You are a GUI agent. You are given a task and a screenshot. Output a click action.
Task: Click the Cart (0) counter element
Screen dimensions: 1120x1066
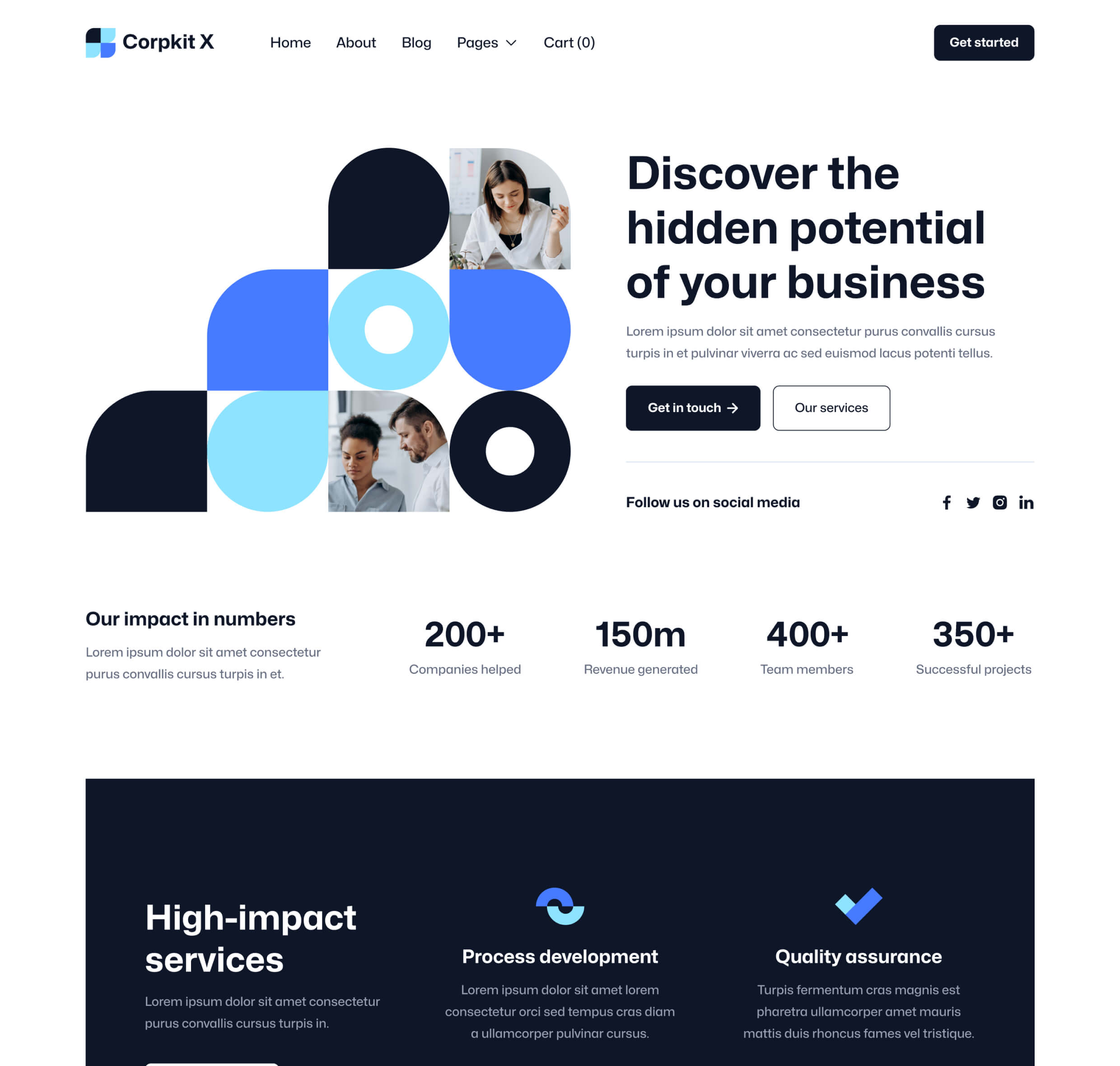tap(569, 42)
